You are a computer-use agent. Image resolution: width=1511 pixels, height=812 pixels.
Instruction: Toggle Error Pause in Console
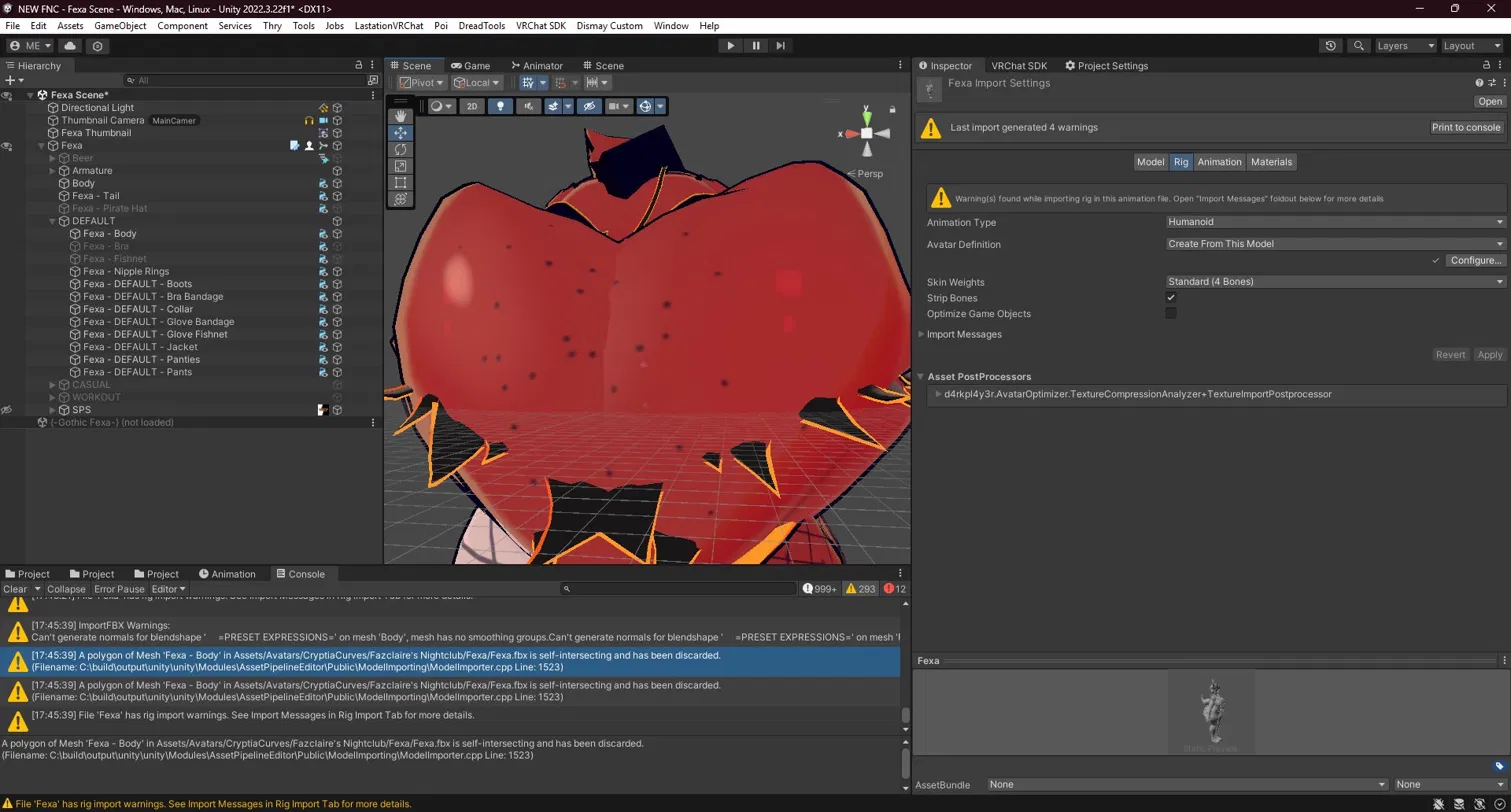pyautogui.click(x=119, y=589)
